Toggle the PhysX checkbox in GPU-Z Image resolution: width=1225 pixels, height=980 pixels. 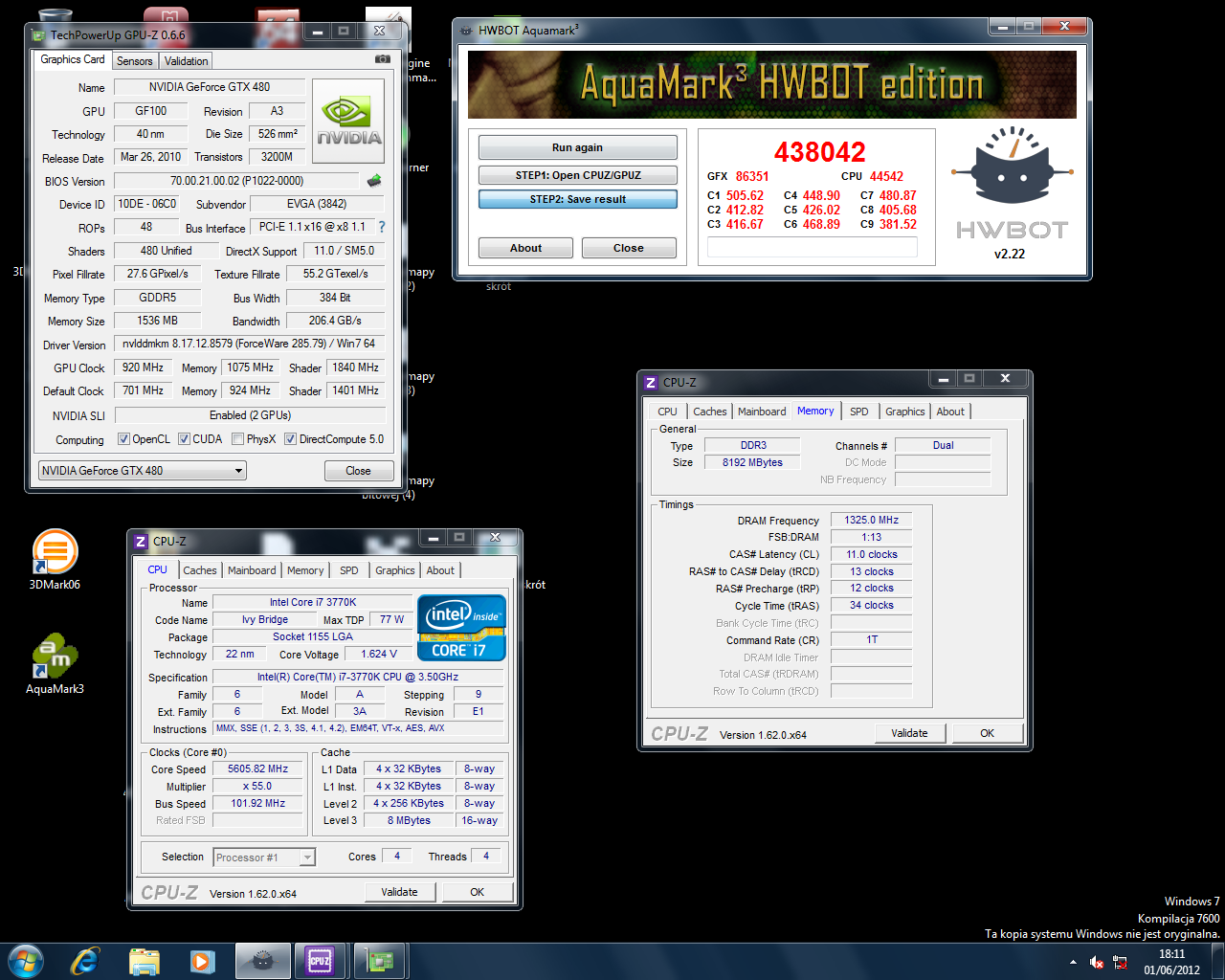tap(237, 439)
